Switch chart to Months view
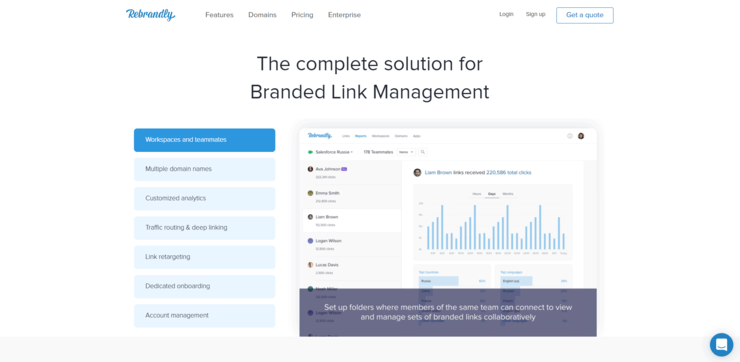 (508, 194)
